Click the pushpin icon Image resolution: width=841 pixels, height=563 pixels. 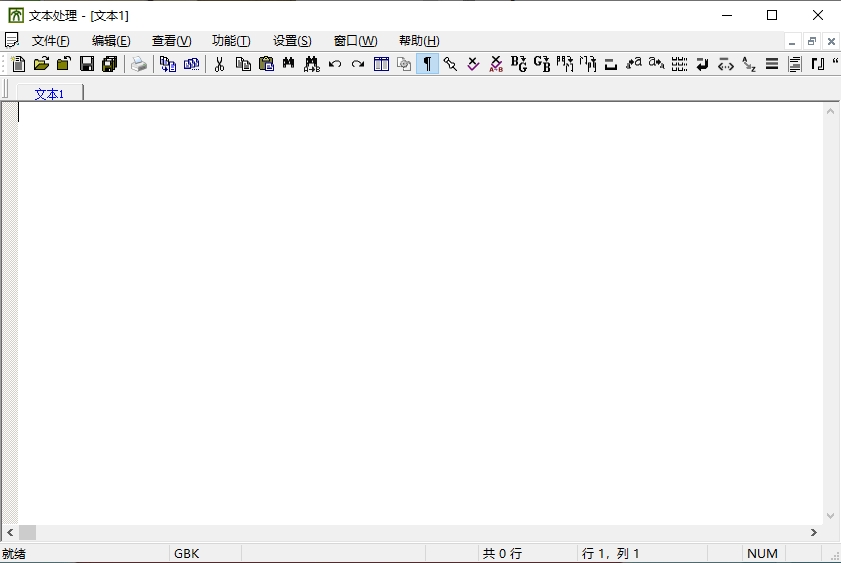[450, 64]
